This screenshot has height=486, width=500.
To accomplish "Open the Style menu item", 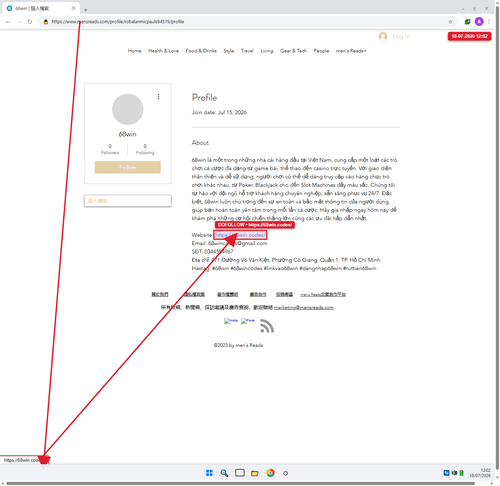I will coord(229,51).
